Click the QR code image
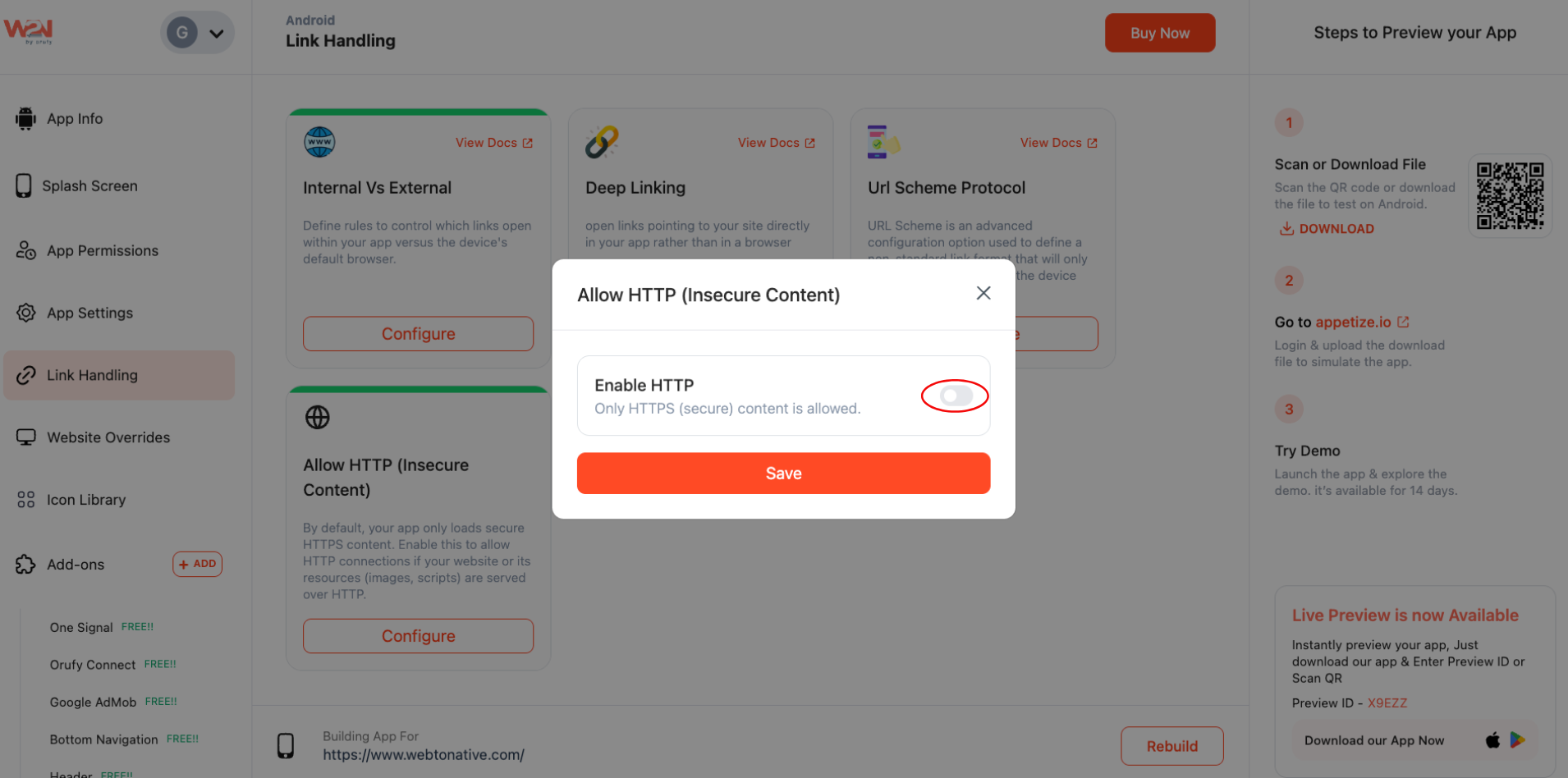Image resolution: width=1568 pixels, height=778 pixels. (1509, 196)
